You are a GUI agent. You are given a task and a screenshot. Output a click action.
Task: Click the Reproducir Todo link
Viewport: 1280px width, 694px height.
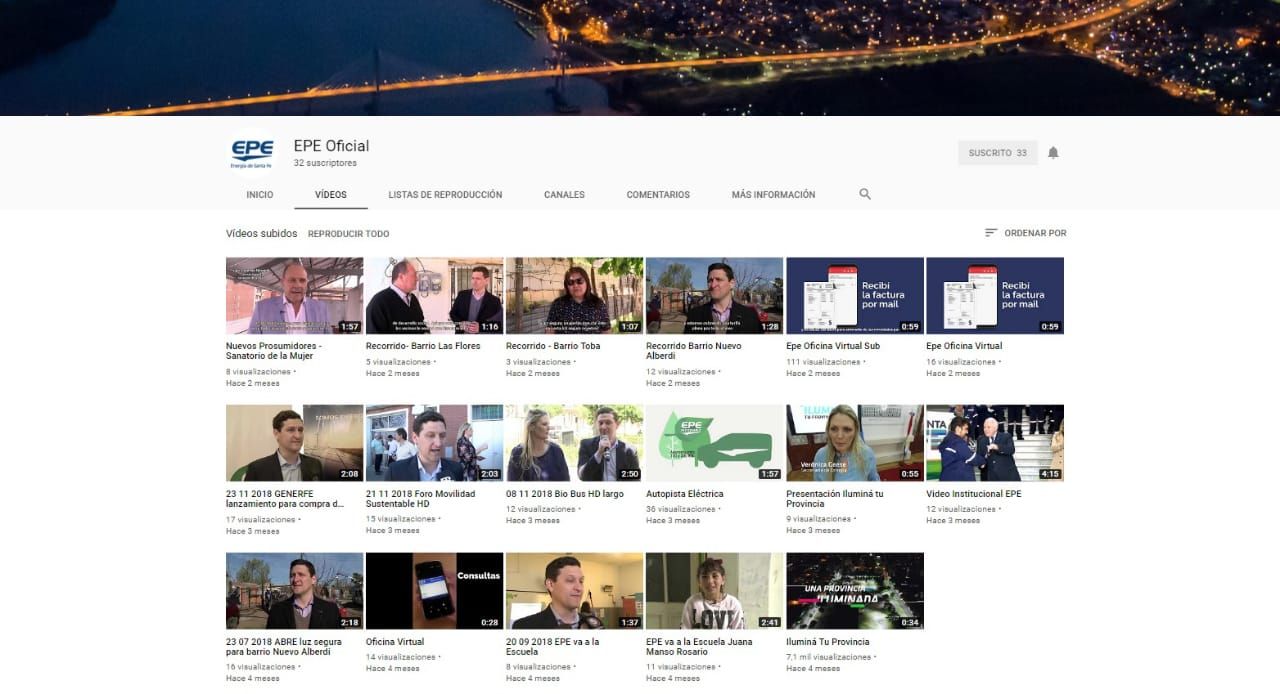coord(348,234)
